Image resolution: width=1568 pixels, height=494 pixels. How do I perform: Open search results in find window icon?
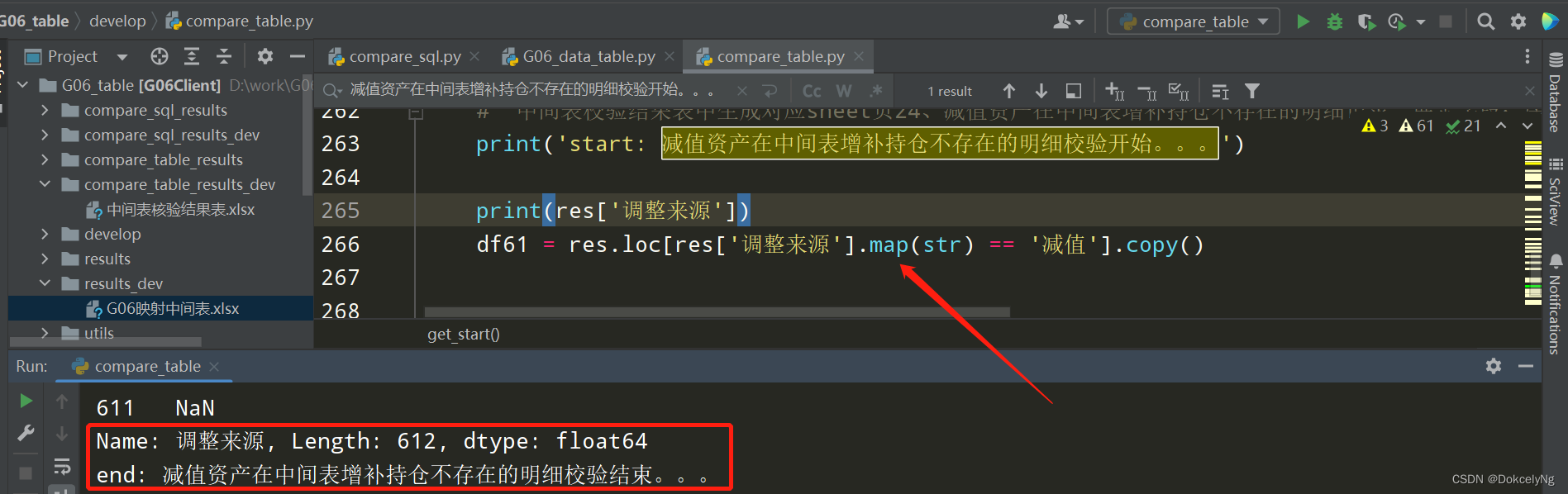coord(1073,91)
